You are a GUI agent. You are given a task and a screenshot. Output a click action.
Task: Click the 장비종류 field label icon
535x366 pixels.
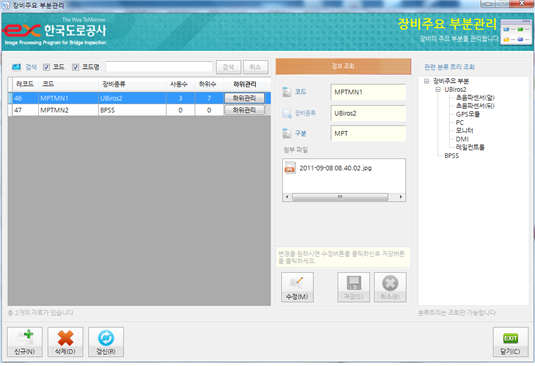pos(287,113)
